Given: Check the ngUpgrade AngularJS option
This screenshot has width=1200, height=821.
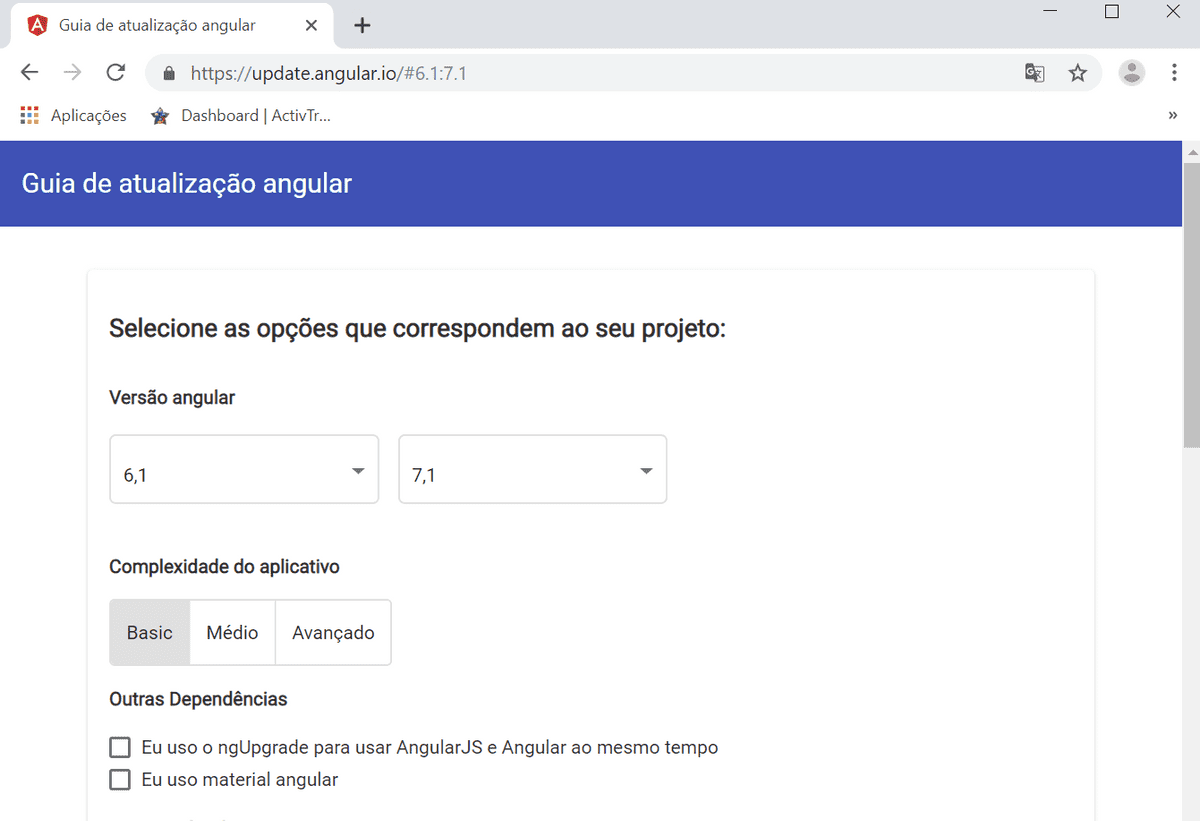Looking at the screenshot, I should coord(120,747).
